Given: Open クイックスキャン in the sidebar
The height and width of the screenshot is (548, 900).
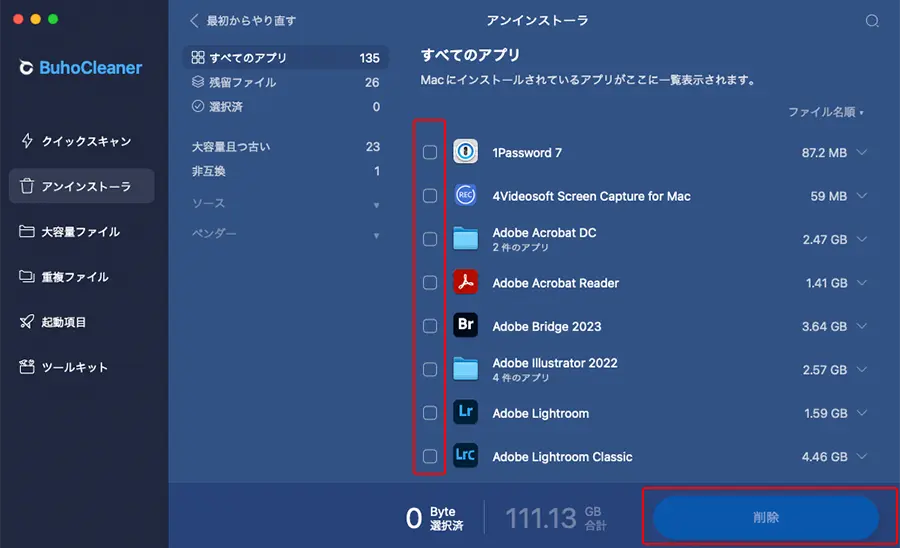Looking at the screenshot, I should coord(82,141).
